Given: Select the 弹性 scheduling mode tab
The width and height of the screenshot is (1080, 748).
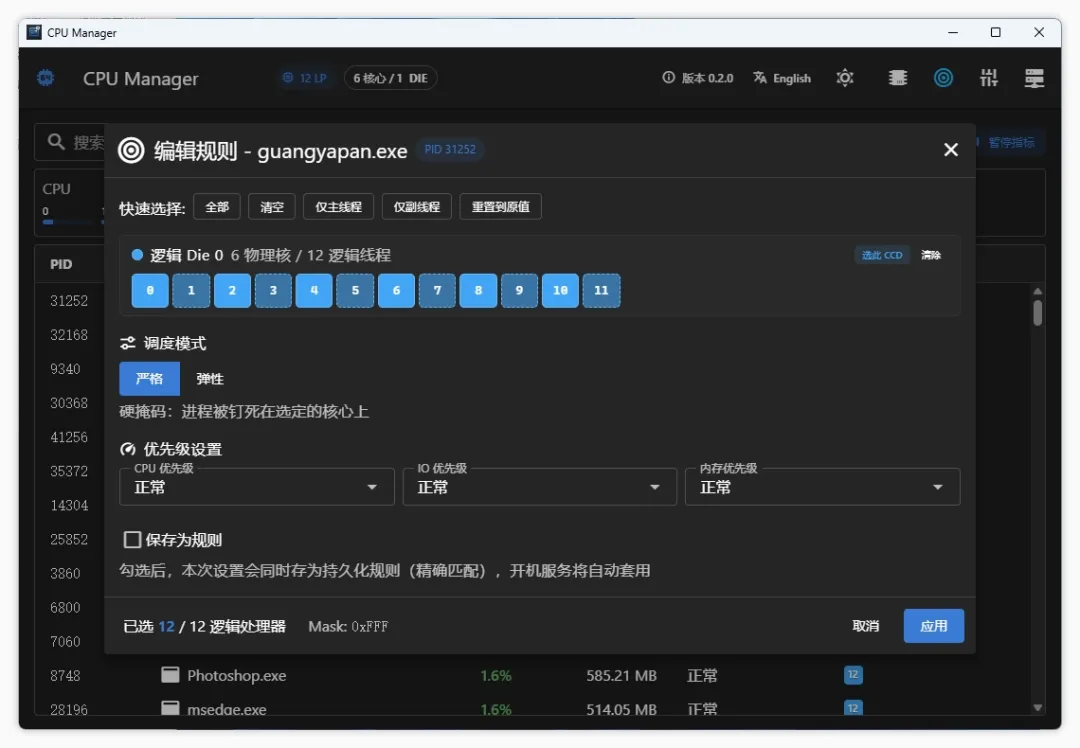Looking at the screenshot, I should pos(209,378).
